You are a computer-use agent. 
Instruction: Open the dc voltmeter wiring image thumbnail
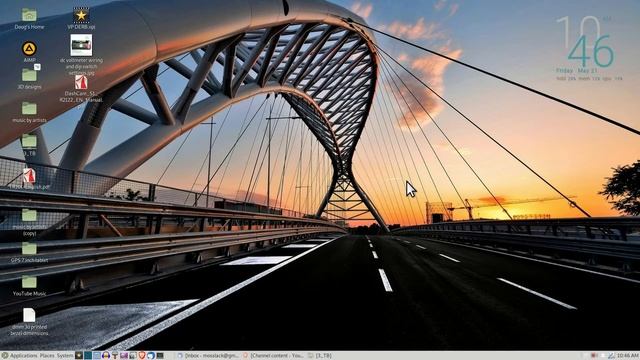(x=81, y=45)
